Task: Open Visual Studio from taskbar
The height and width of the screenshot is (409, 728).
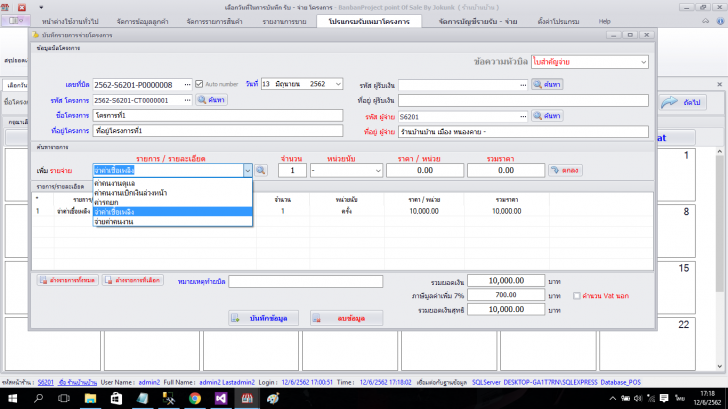Action: pos(221,398)
